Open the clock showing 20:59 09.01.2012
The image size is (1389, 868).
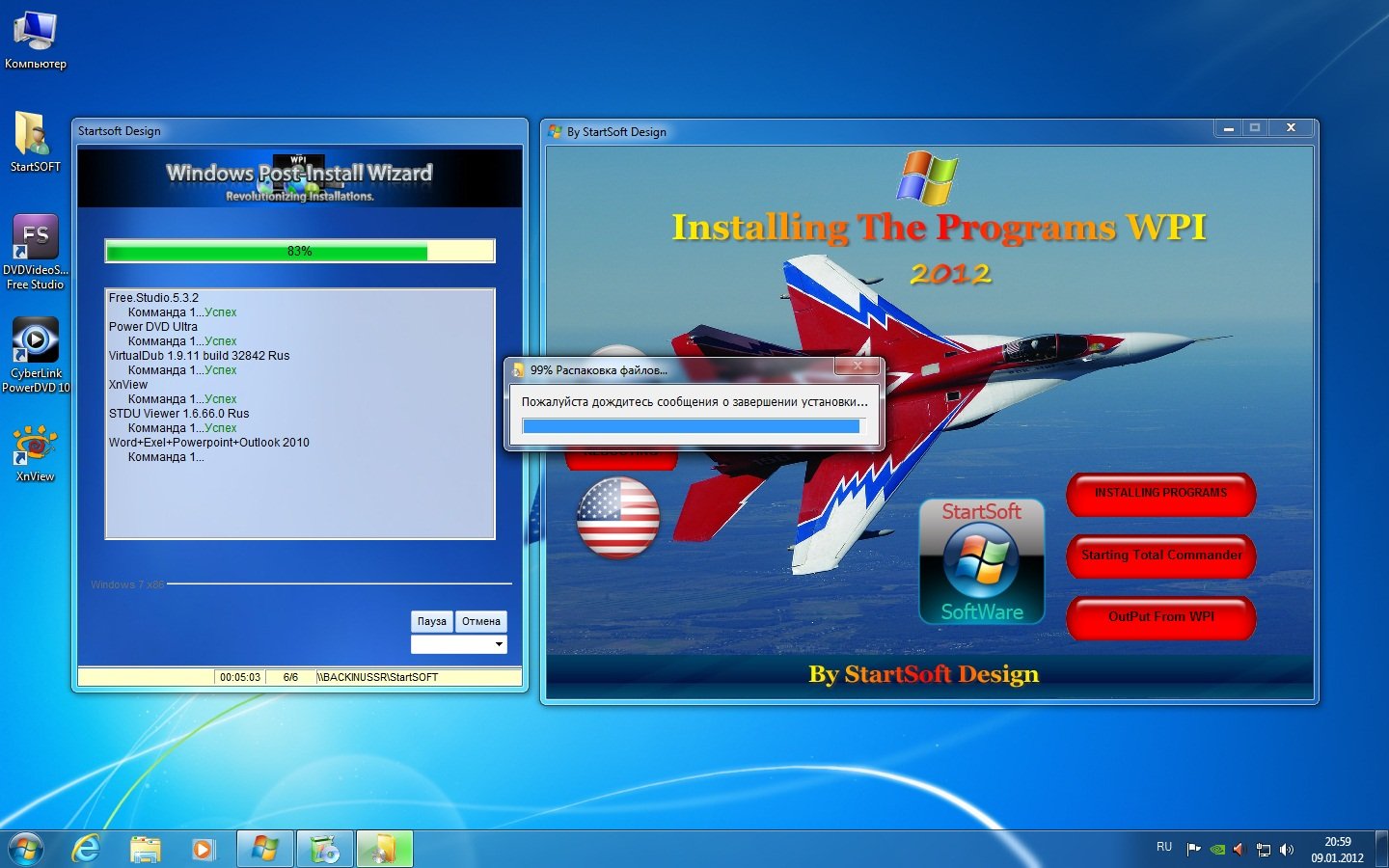[x=1337, y=850]
